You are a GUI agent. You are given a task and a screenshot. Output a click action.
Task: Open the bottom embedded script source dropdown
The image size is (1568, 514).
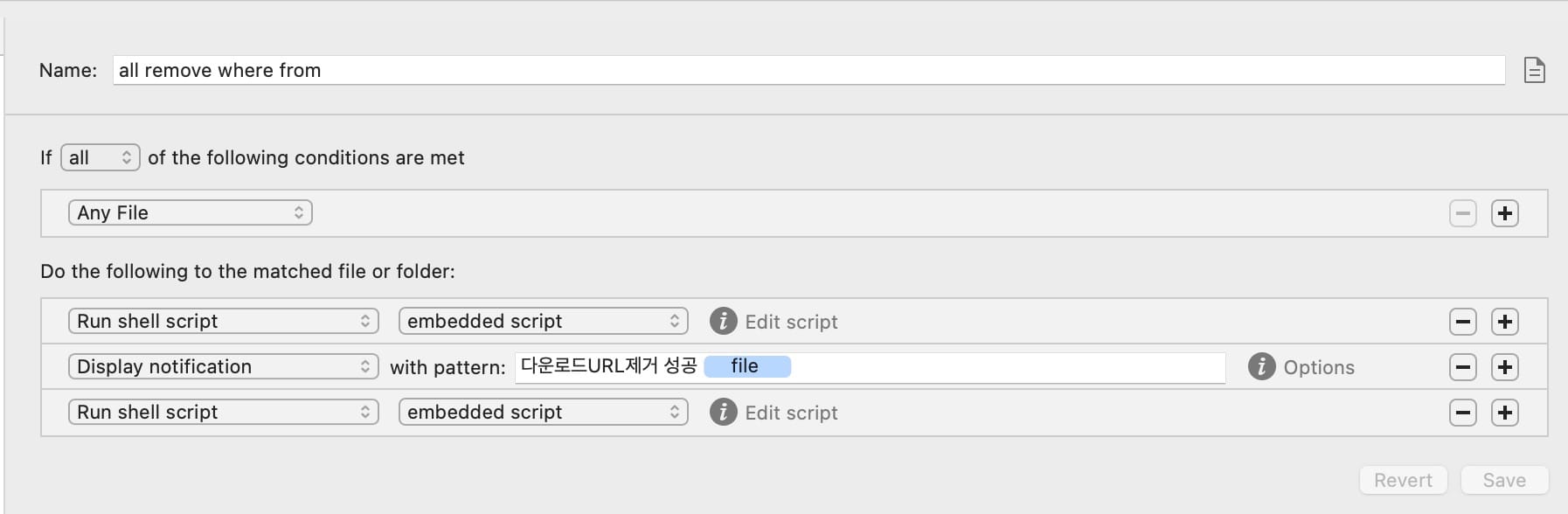543,413
